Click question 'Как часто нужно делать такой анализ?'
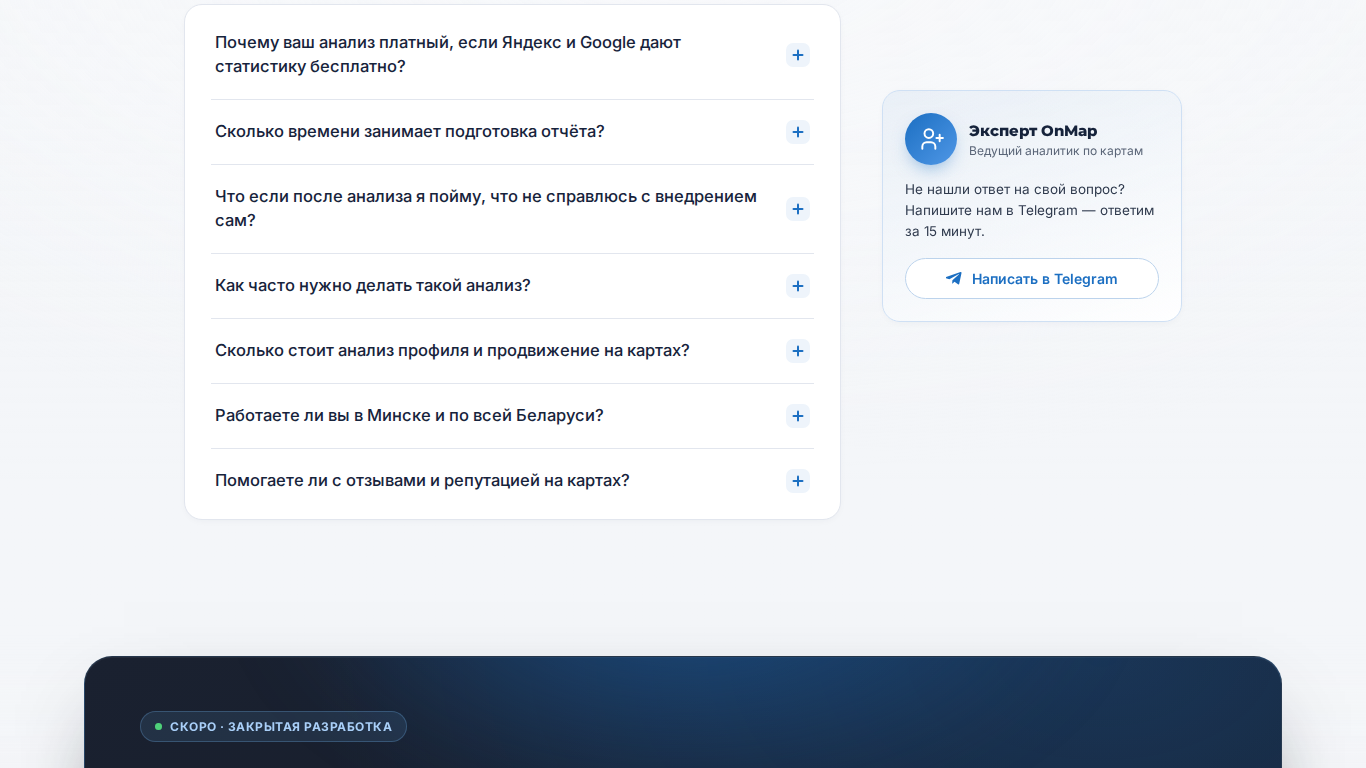Viewport: 1366px width, 768px height. point(373,286)
